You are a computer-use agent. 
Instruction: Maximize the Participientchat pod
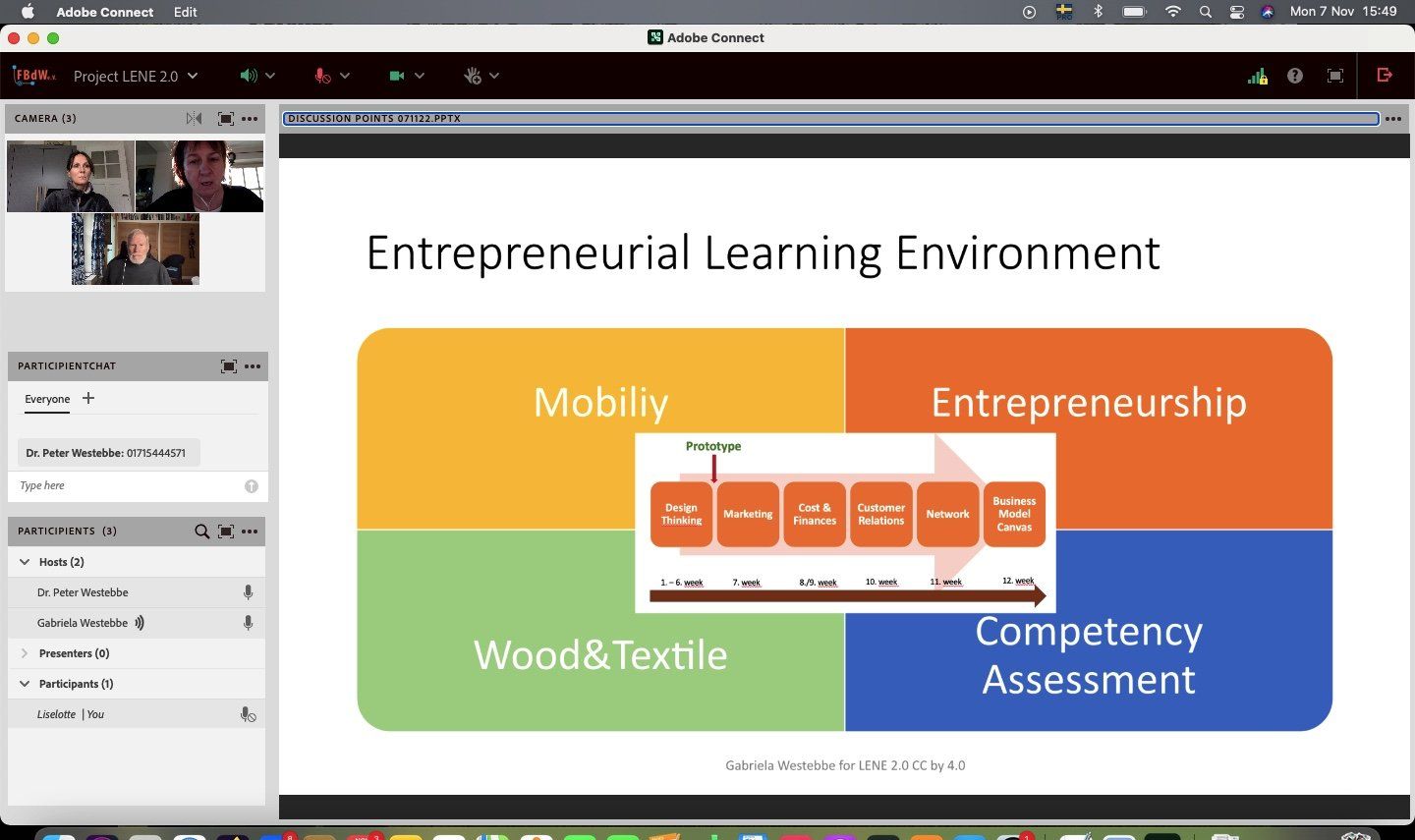point(229,366)
